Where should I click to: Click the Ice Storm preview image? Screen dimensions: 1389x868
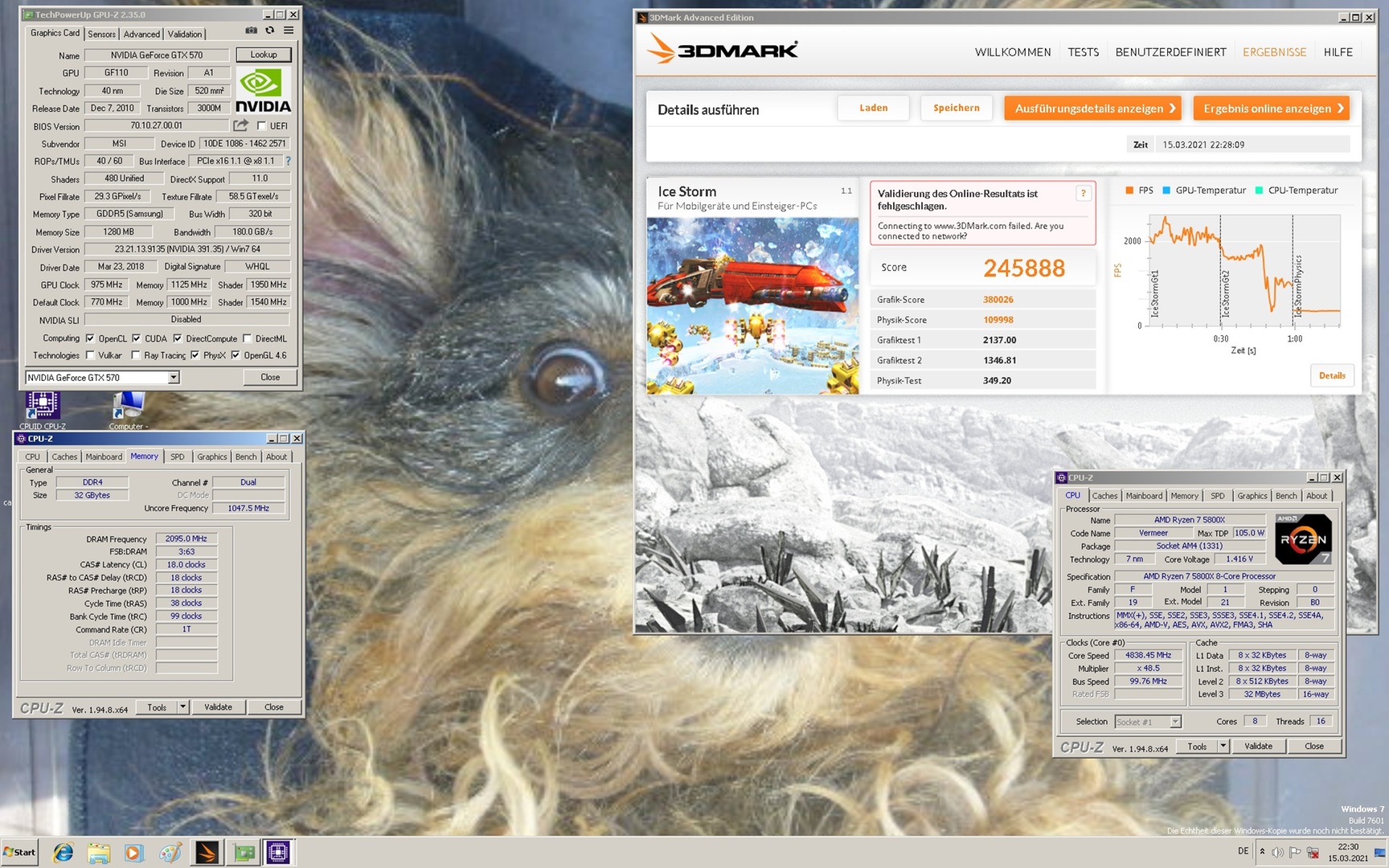(x=752, y=305)
